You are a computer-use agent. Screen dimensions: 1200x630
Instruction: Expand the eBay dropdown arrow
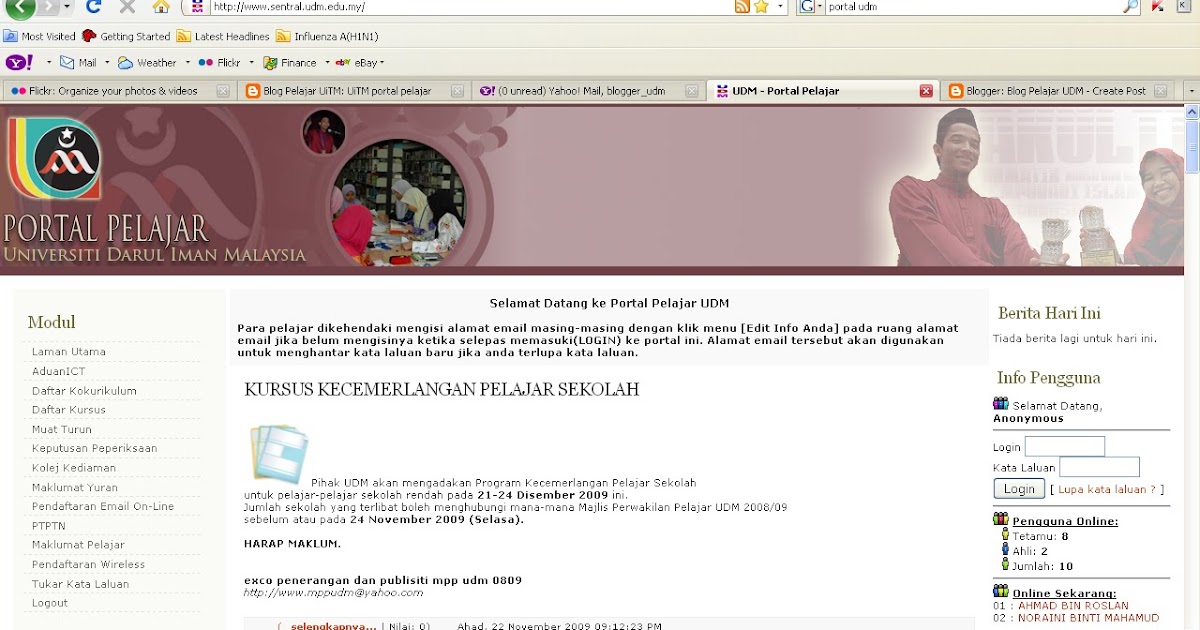pyautogui.click(x=382, y=62)
